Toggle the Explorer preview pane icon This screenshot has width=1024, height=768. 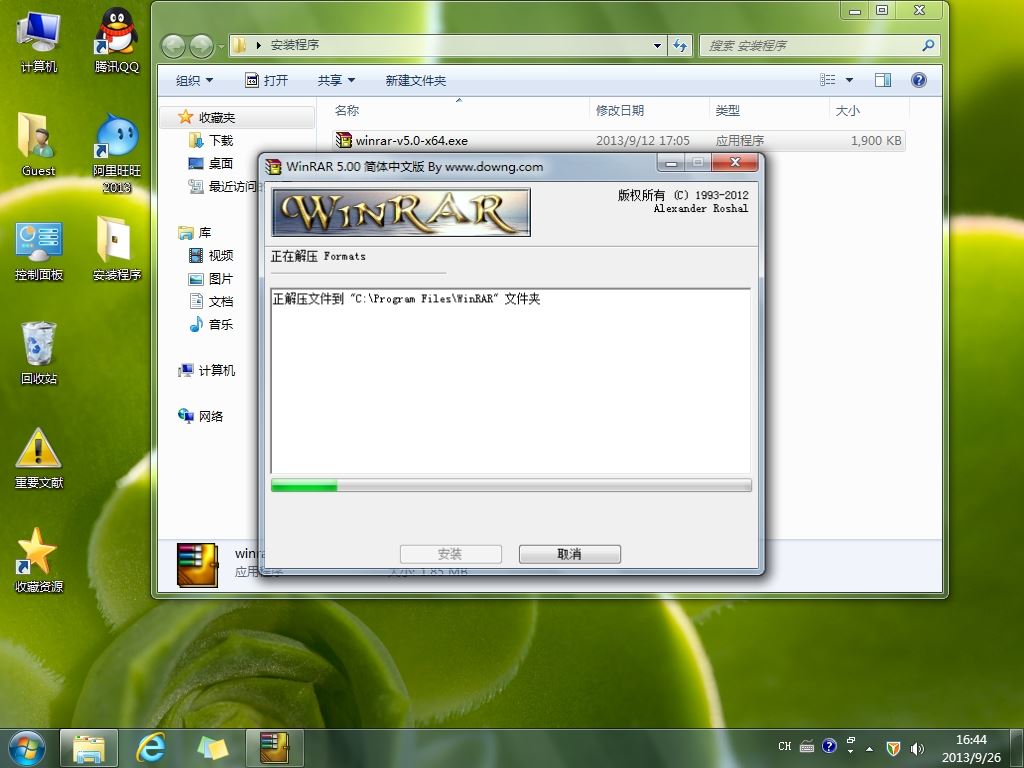pyautogui.click(x=883, y=80)
